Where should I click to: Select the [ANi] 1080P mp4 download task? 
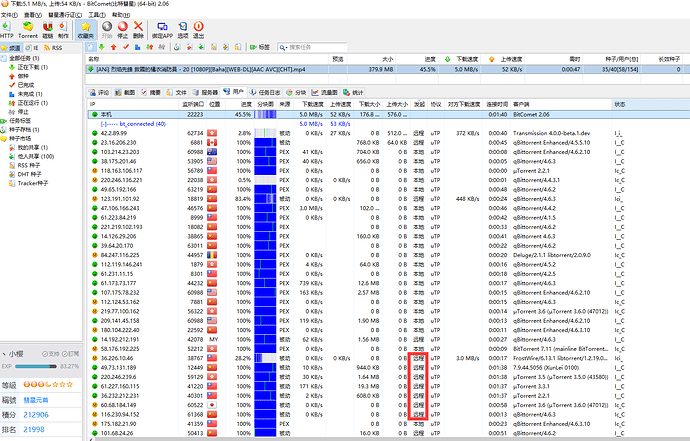(x=387, y=69)
